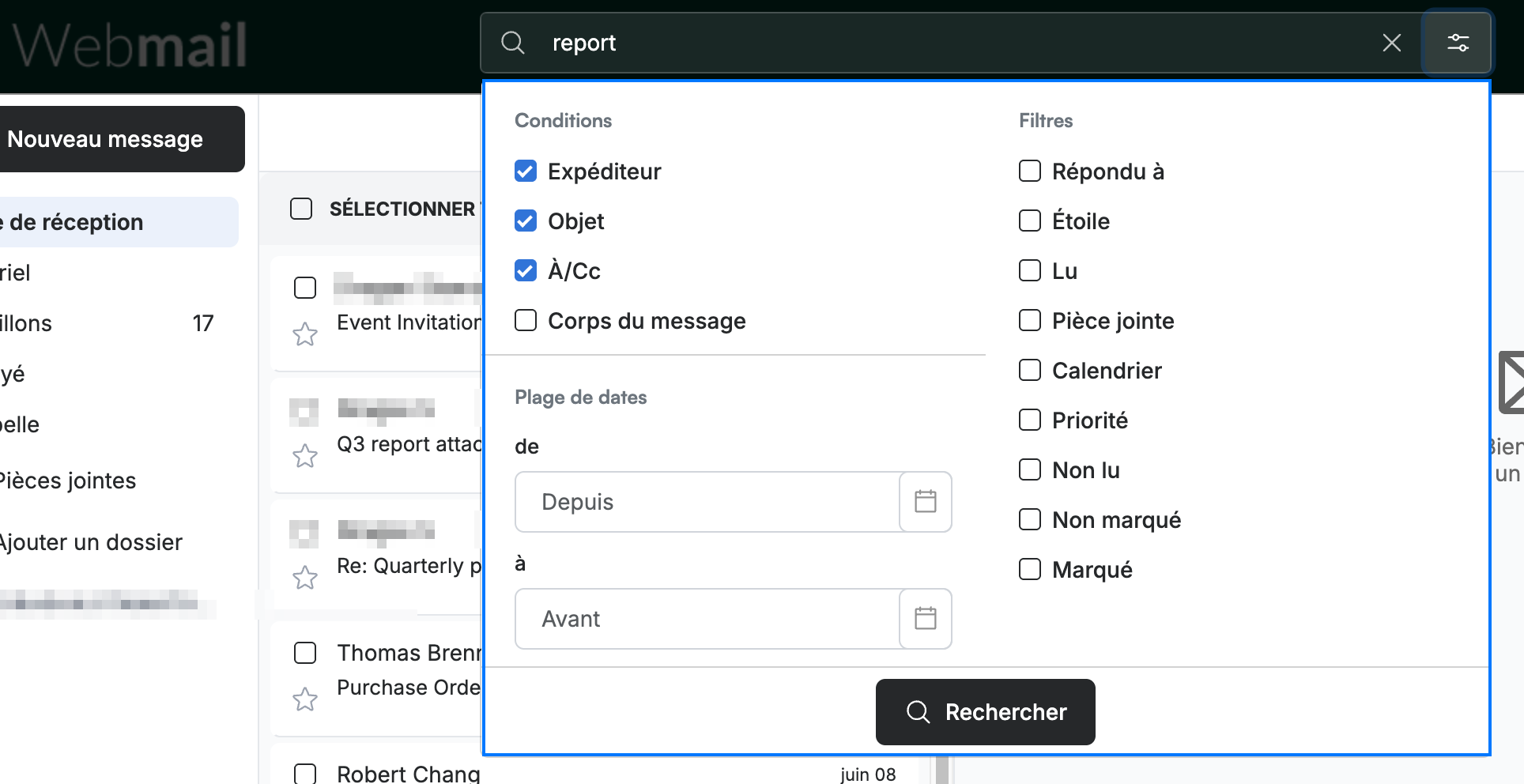This screenshot has width=1524, height=784.
Task: Uncheck the Expéditeur condition
Action: point(526,171)
